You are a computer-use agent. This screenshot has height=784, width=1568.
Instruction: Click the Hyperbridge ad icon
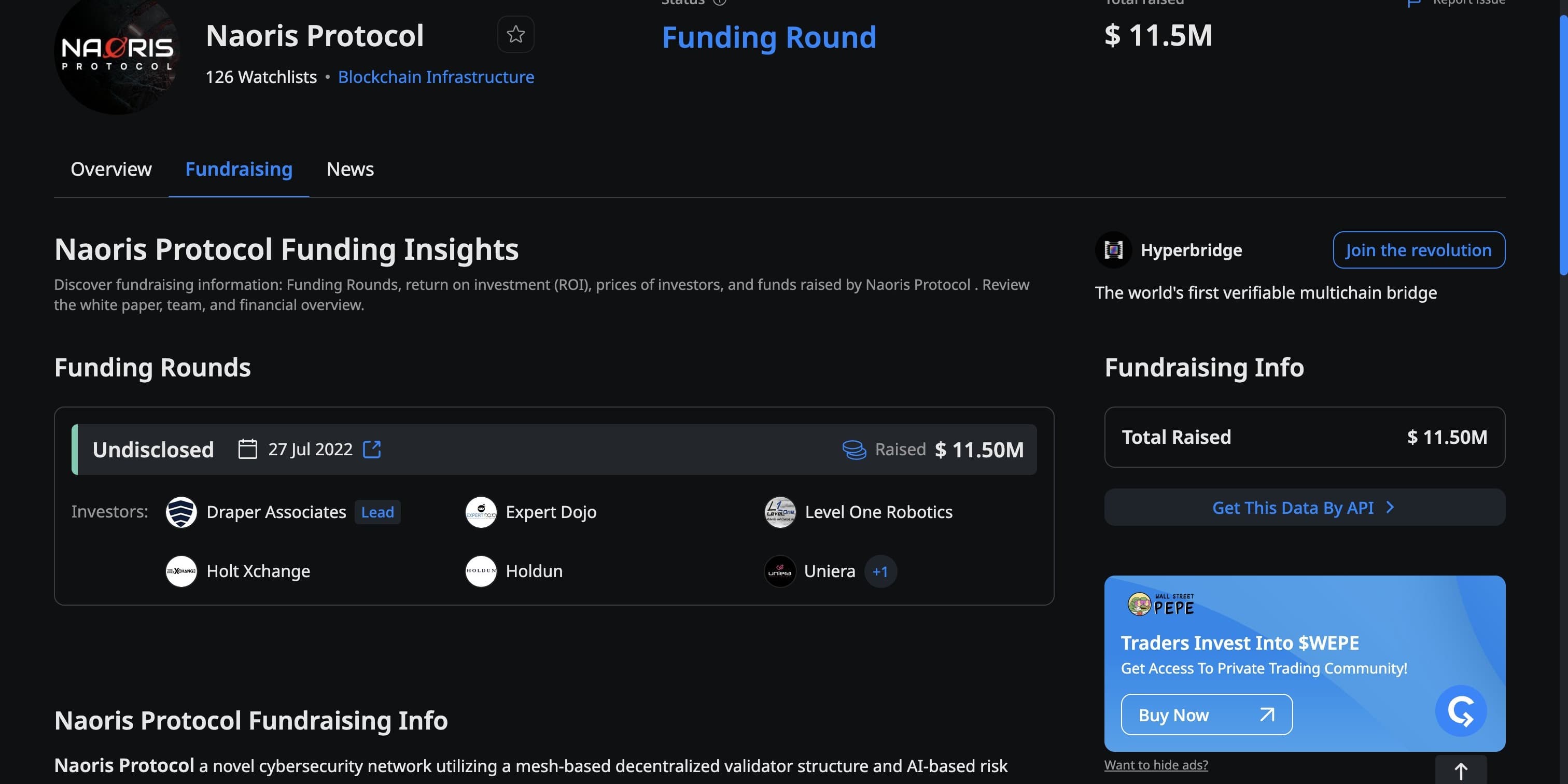[x=1113, y=249]
